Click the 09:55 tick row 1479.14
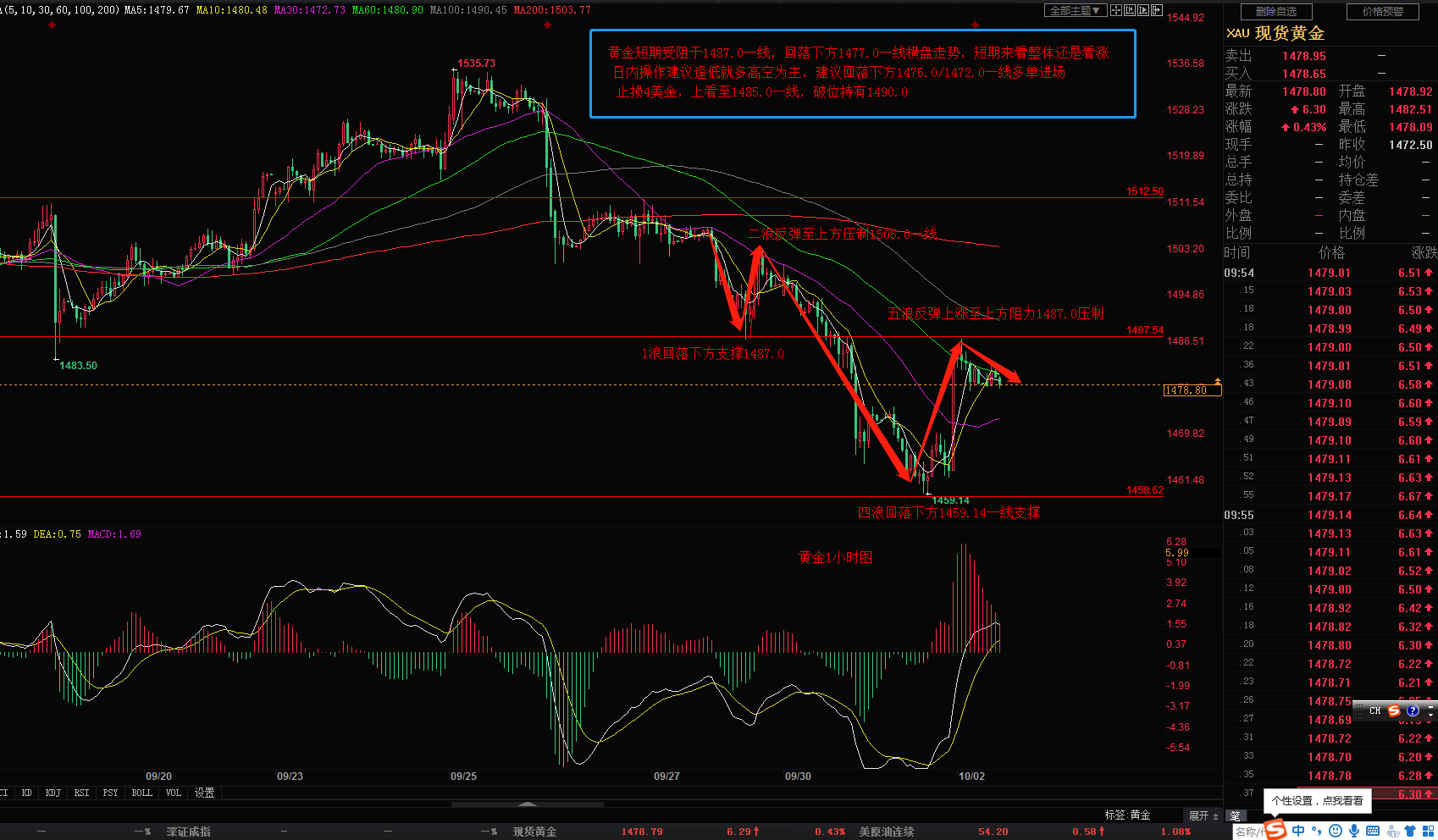The height and width of the screenshot is (840, 1438). (1330, 515)
